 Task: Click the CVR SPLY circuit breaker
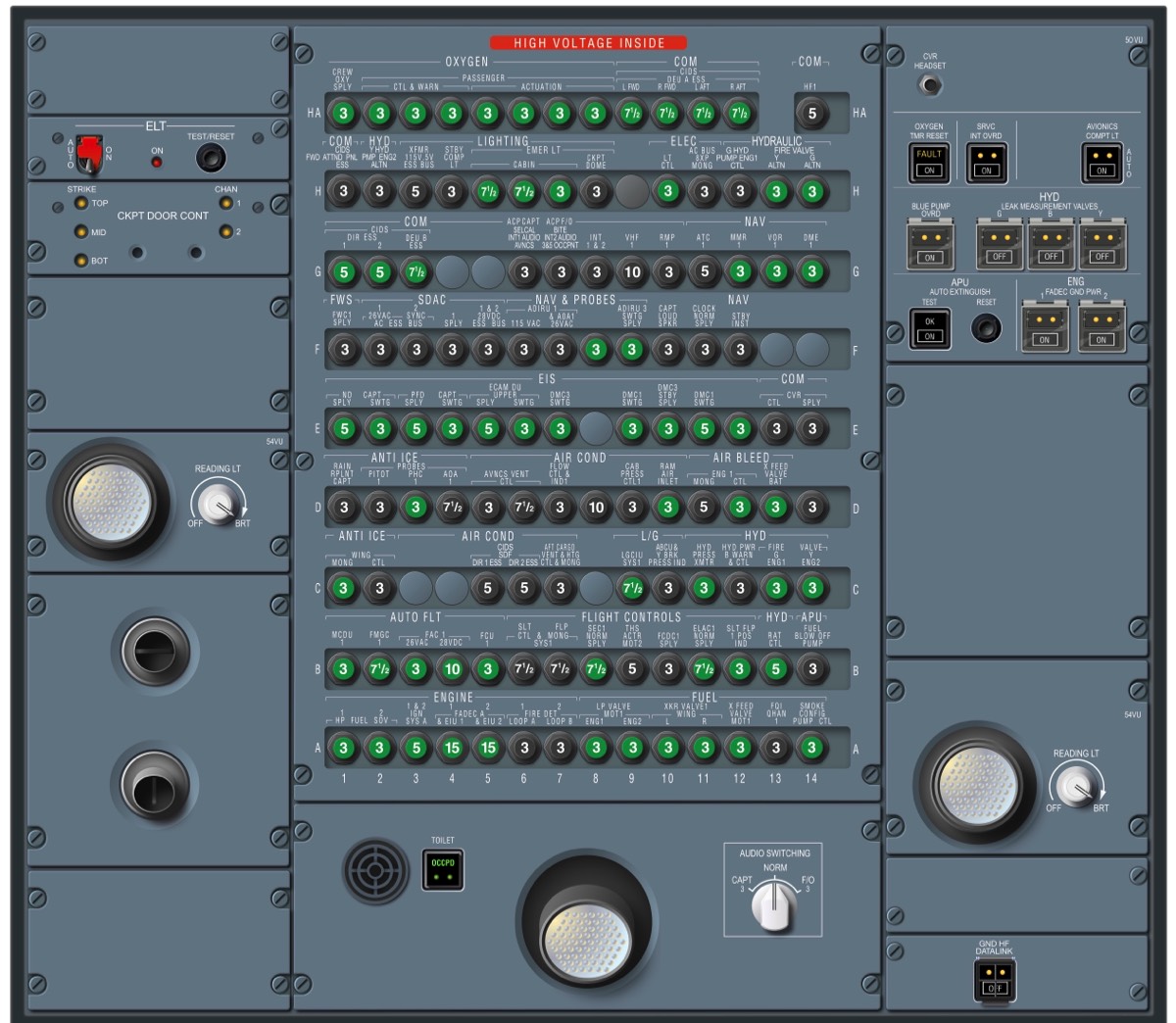pos(811,428)
